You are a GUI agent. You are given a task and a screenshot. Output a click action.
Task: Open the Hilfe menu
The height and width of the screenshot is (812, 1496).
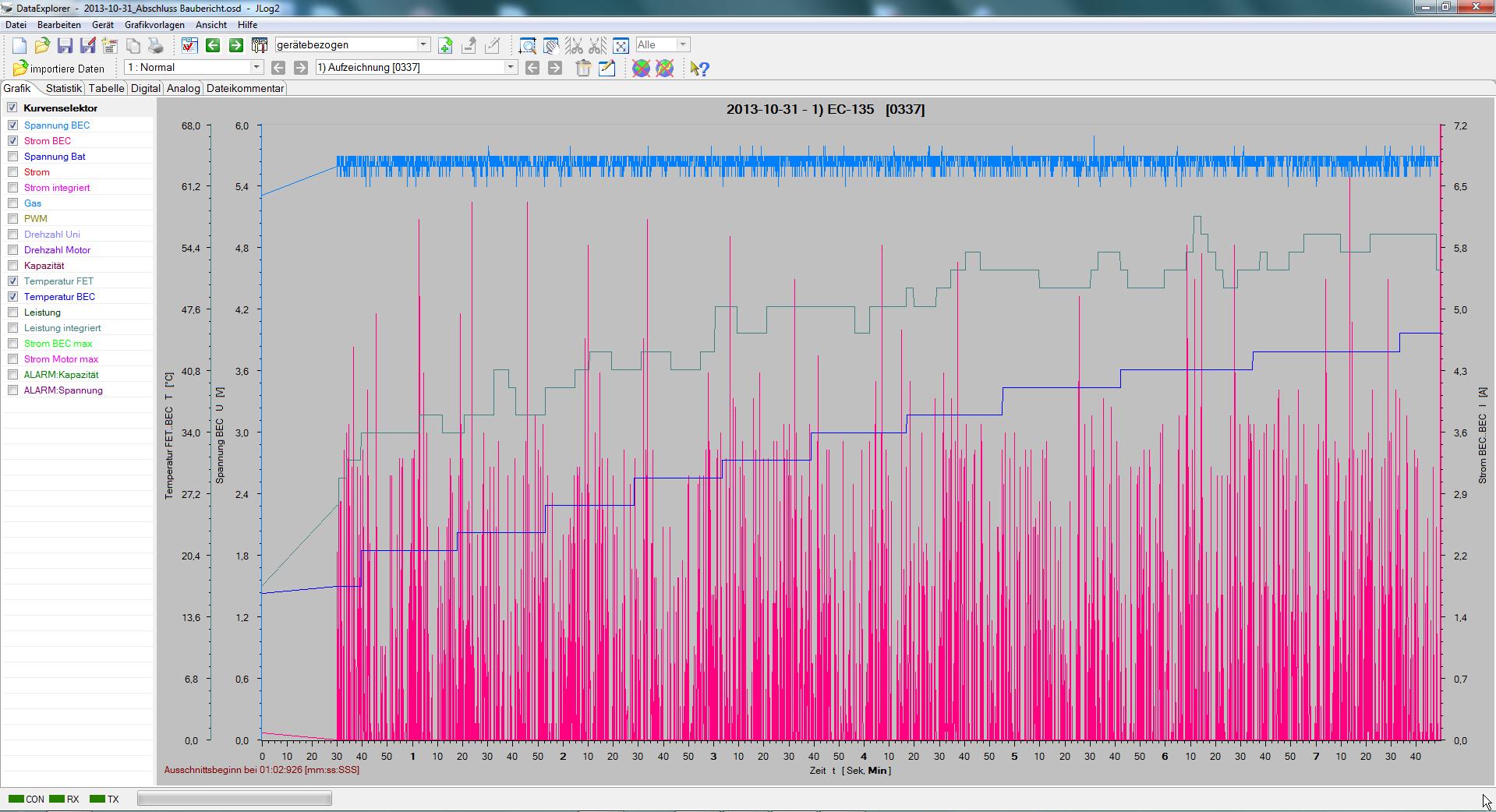pyautogui.click(x=247, y=25)
